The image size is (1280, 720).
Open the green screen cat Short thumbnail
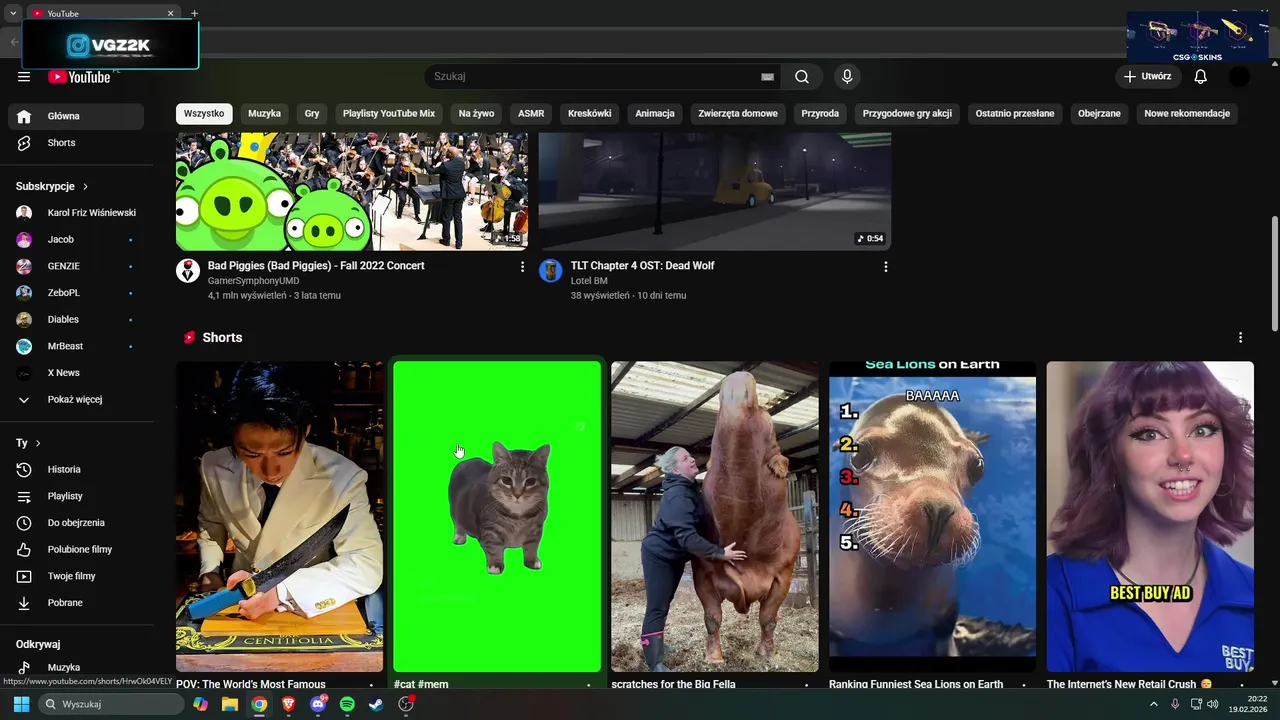click(x=497, y=517)
